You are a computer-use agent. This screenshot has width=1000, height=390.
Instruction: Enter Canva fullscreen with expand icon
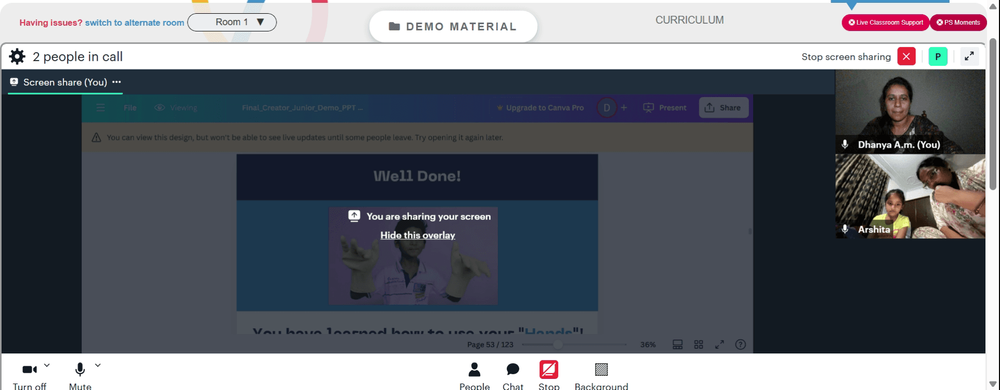[x=719, y=344]
